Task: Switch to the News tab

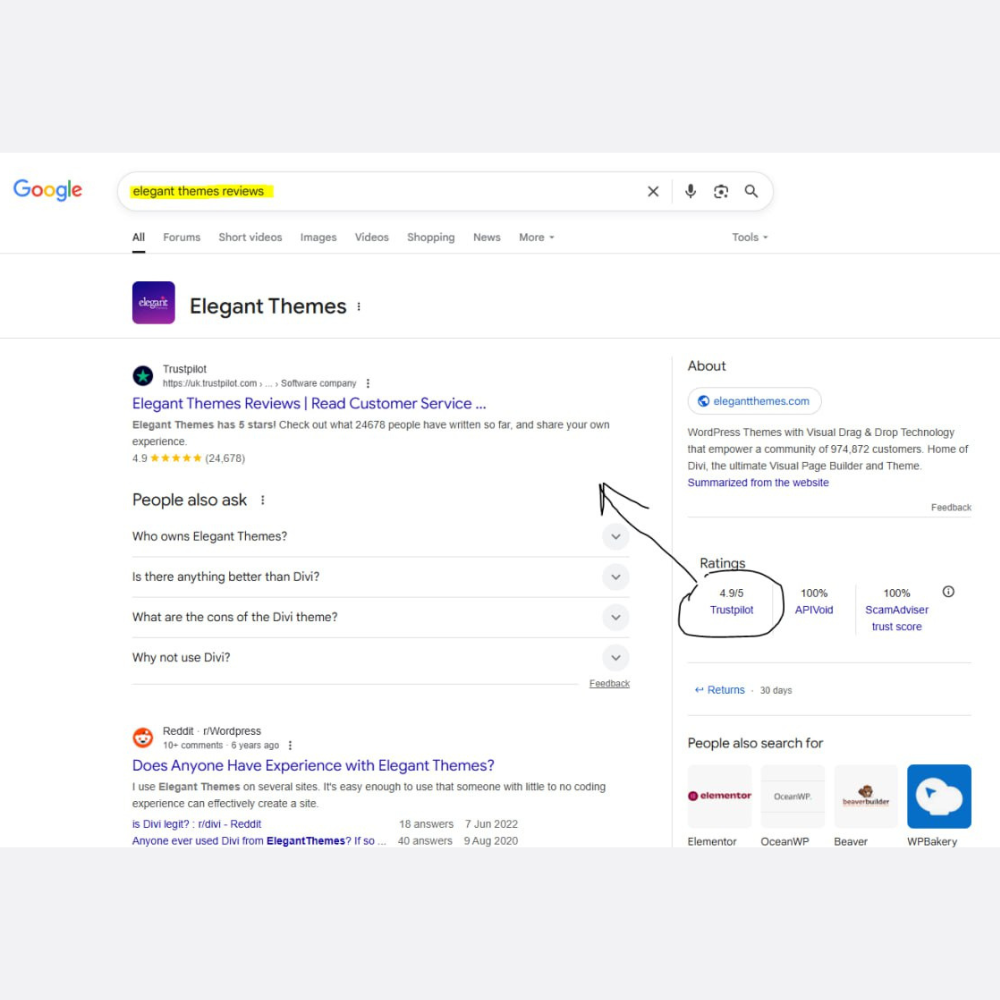Action: click(x=487, y=237)
